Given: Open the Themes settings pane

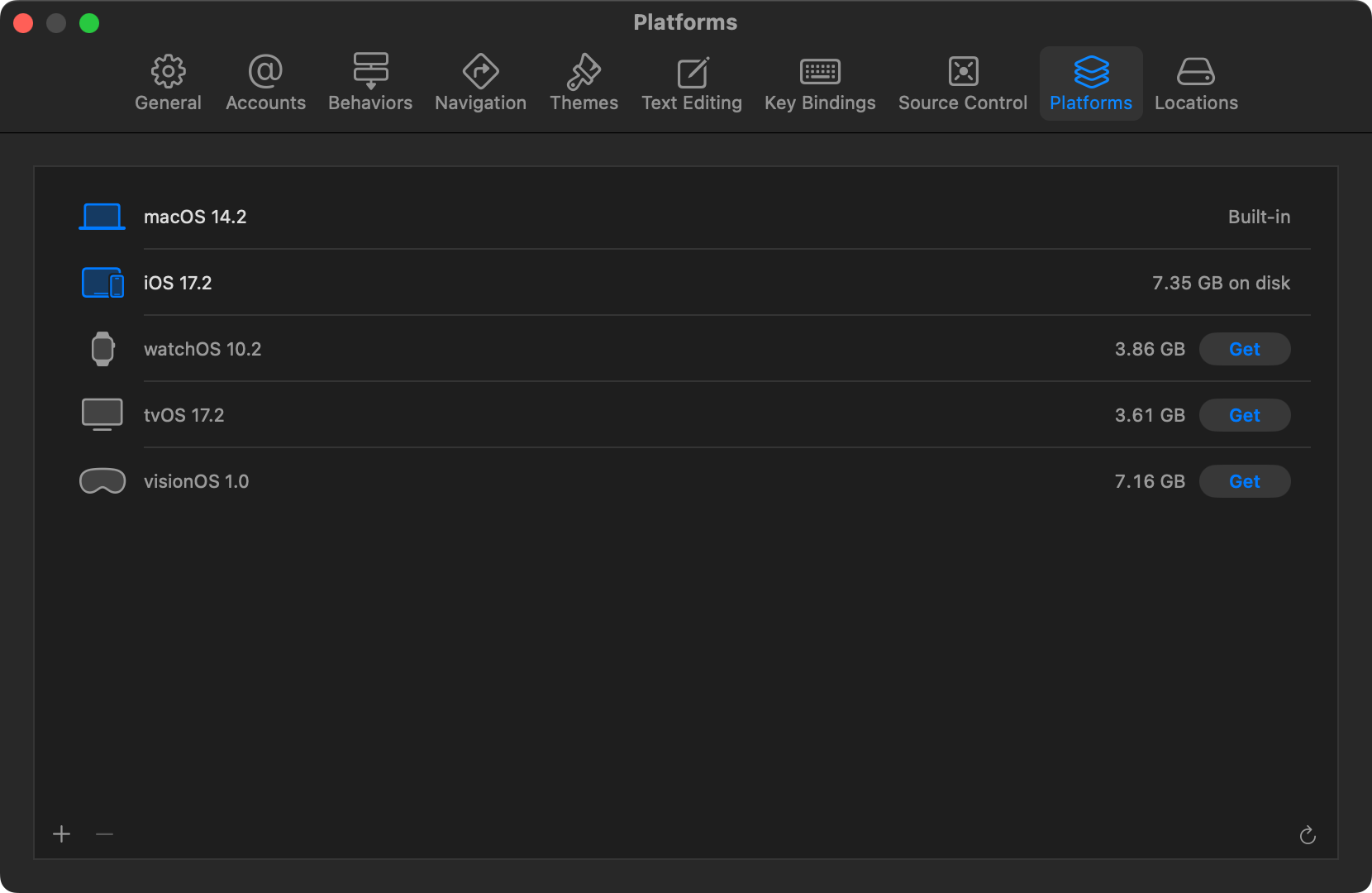Looking at the screenshot, I should point(584,81).
